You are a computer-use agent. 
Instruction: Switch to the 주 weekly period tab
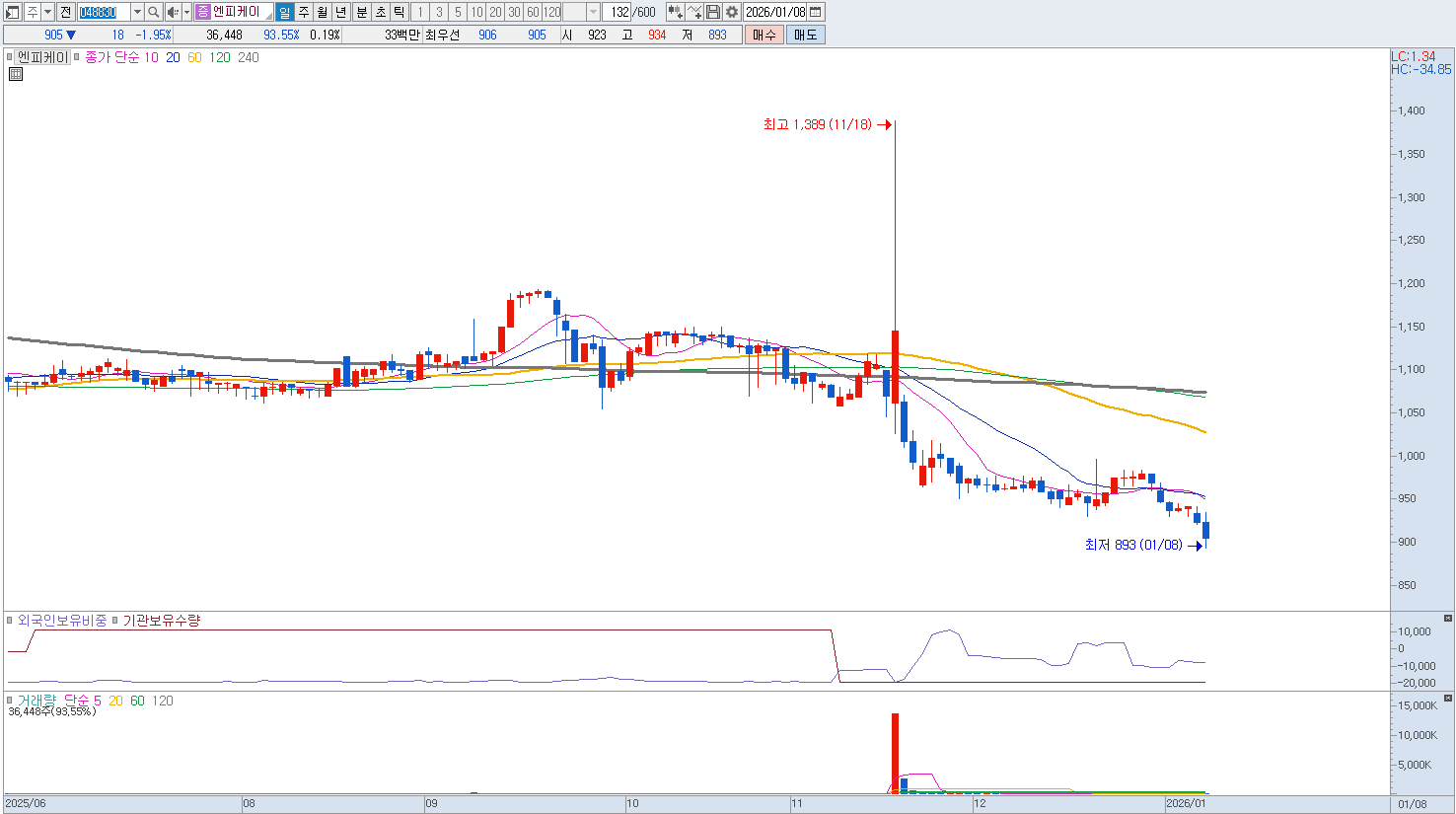[304, 12]
